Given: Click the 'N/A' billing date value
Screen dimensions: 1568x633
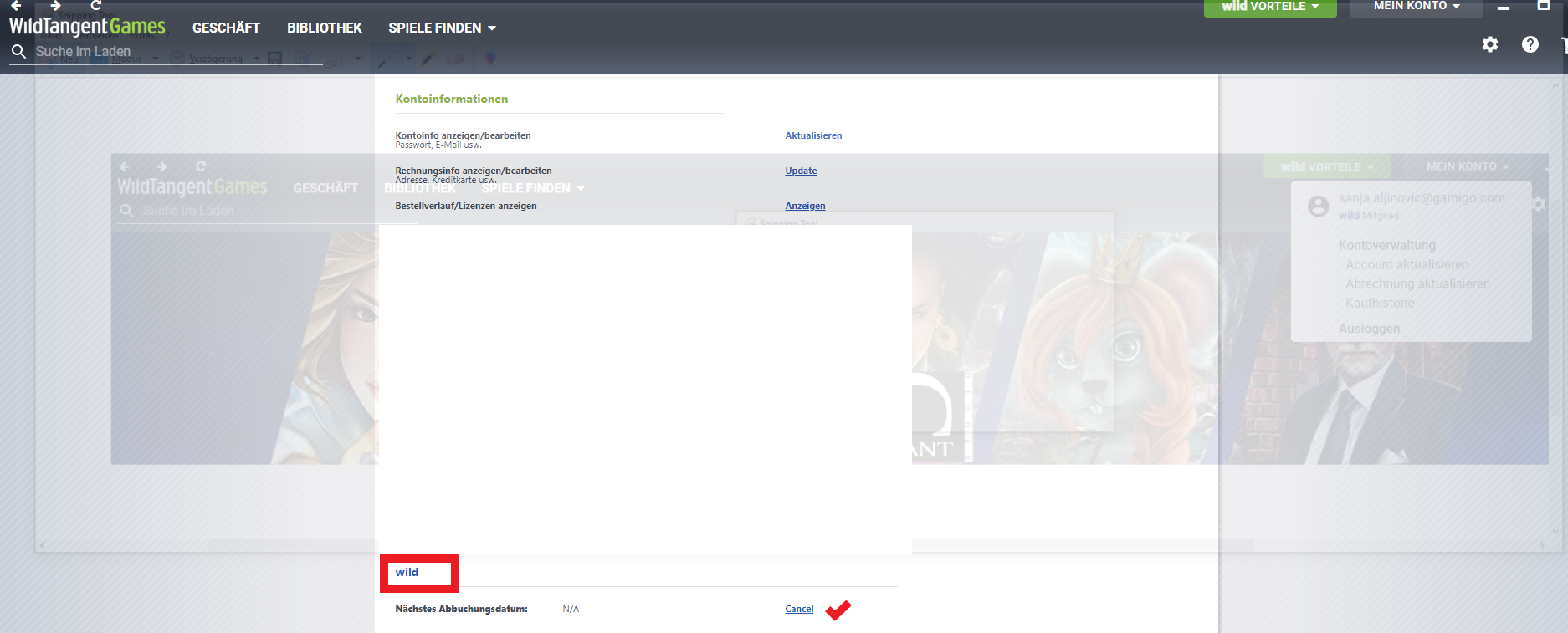Looking at the screenshot, I should (571, 609).
